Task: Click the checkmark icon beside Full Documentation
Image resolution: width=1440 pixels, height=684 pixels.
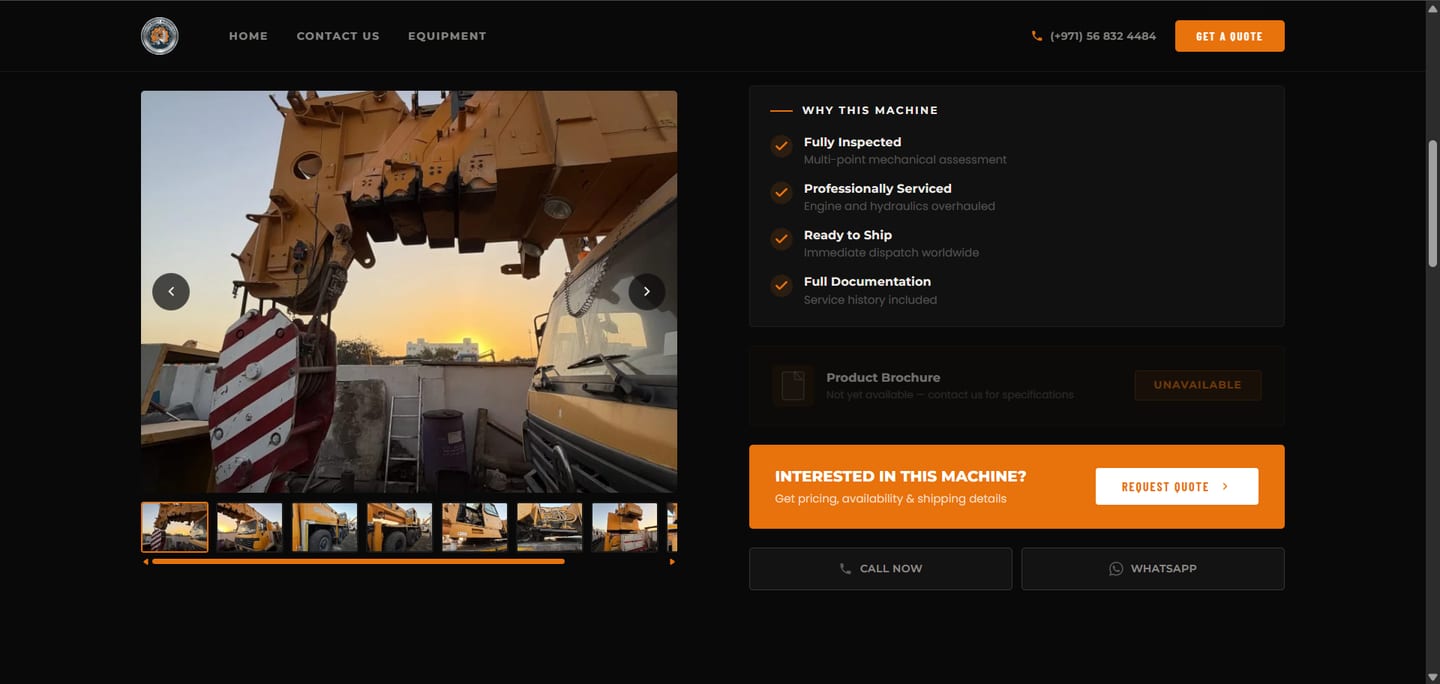Action: [x=781, y=286]
